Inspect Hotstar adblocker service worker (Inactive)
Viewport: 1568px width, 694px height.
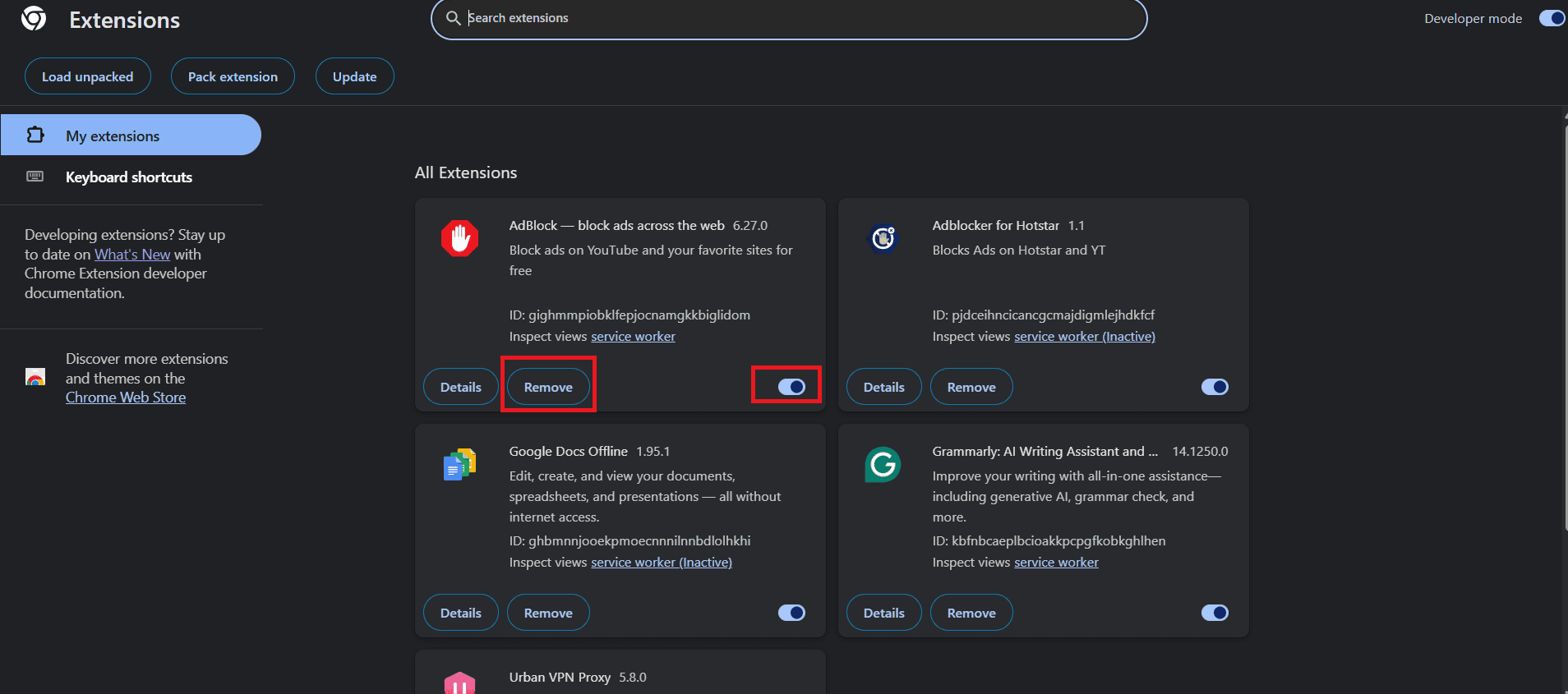[1085, 337]
